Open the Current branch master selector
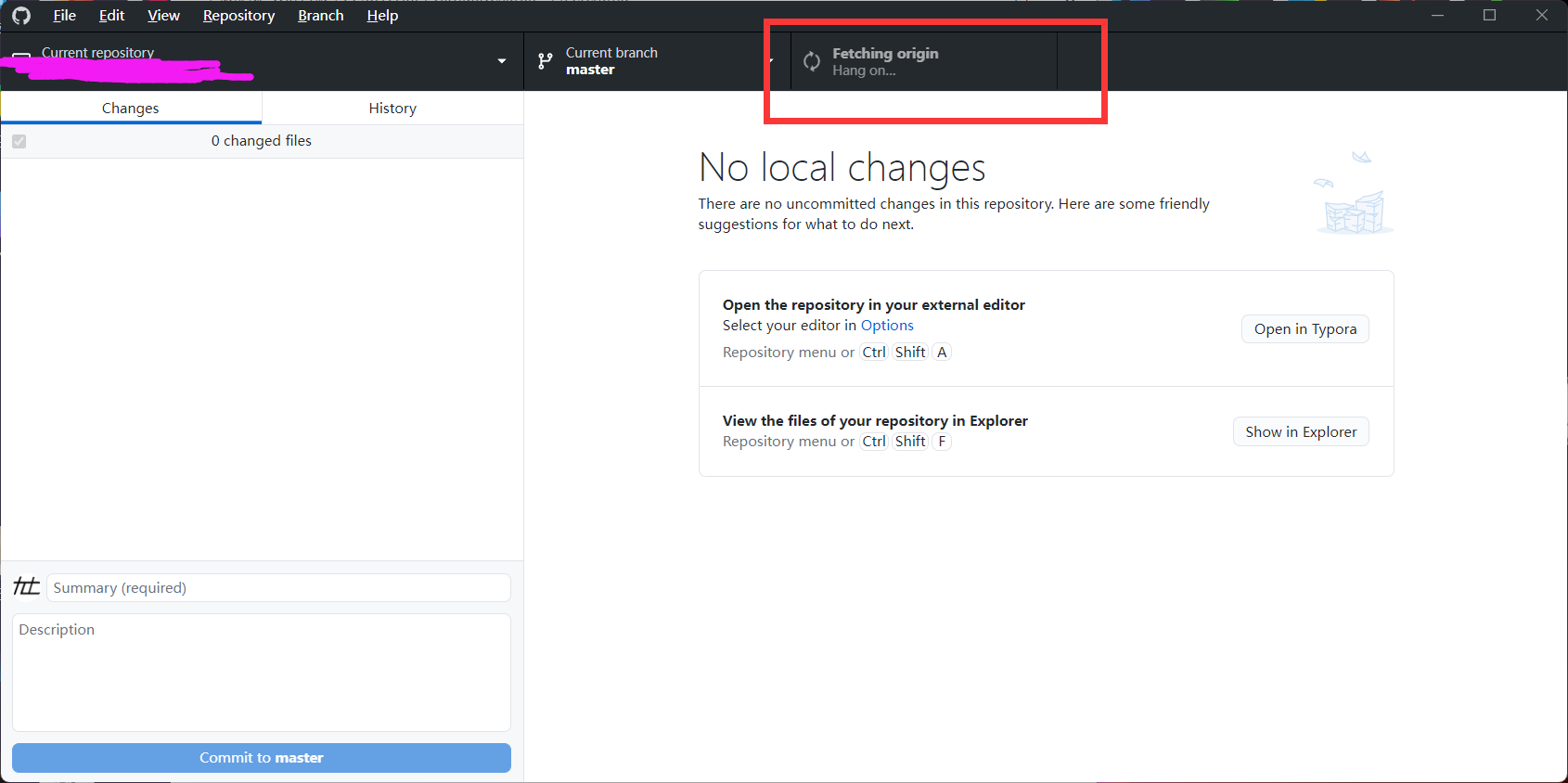Screen dimensions: 1568x783 point(657,61)
